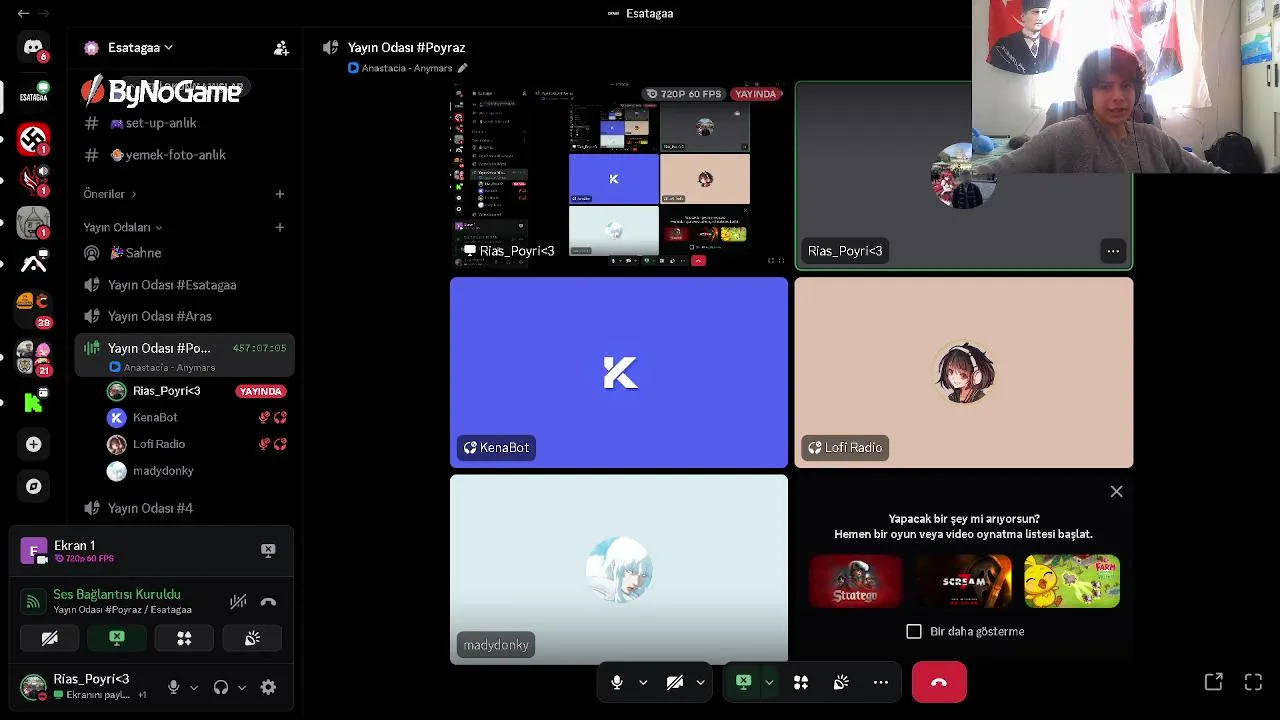Open soundboard from the call control bar

click(x=841, y=682)
